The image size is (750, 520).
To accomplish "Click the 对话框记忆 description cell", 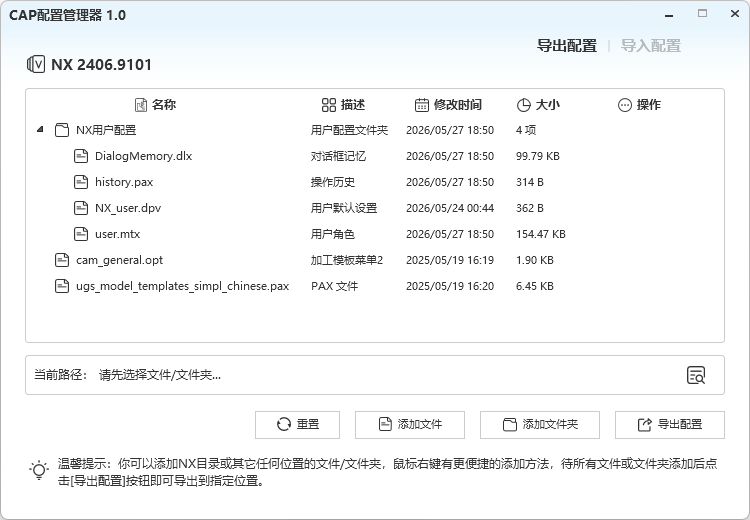I will (338, 156).
